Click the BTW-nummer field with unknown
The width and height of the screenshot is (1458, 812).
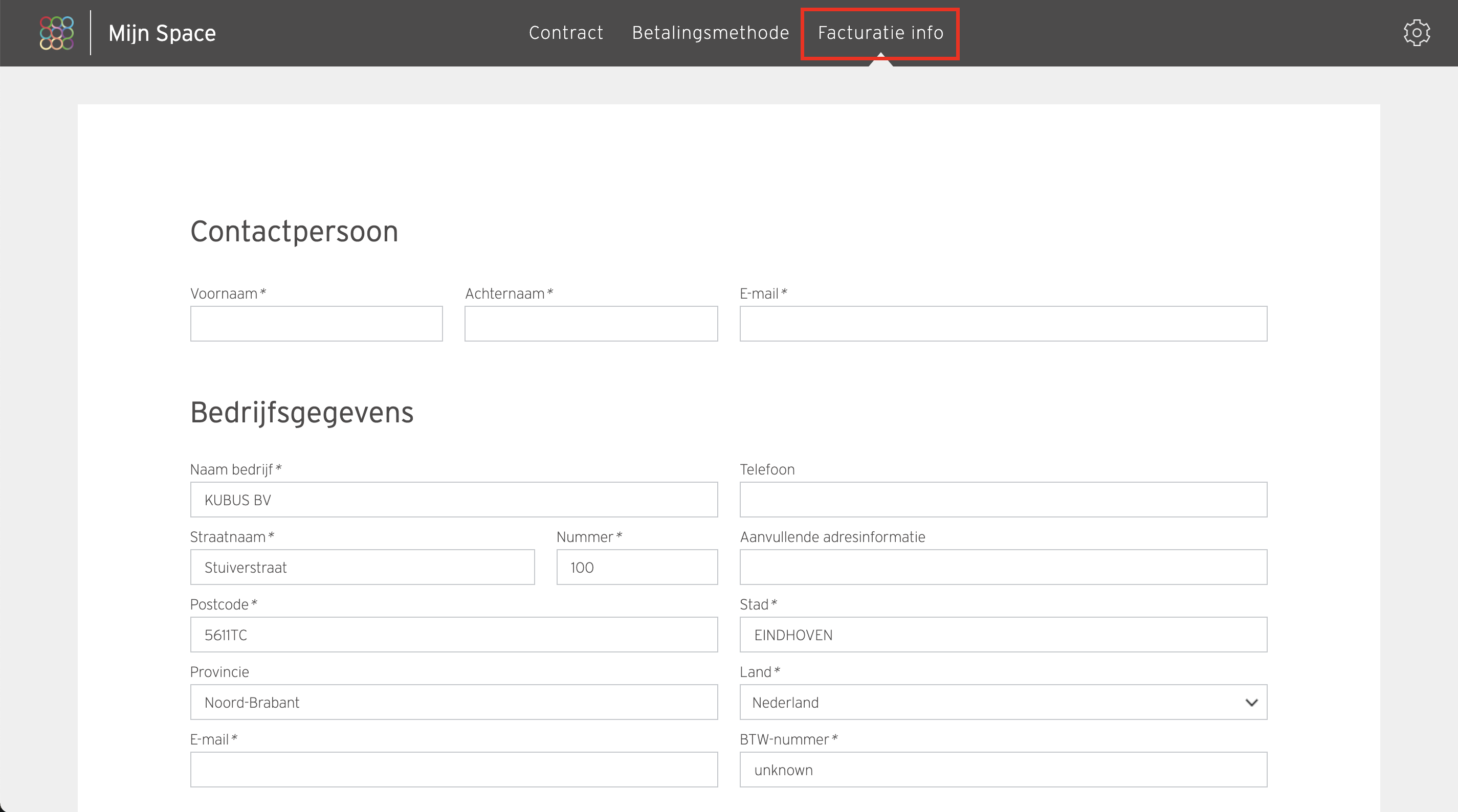1004,770
